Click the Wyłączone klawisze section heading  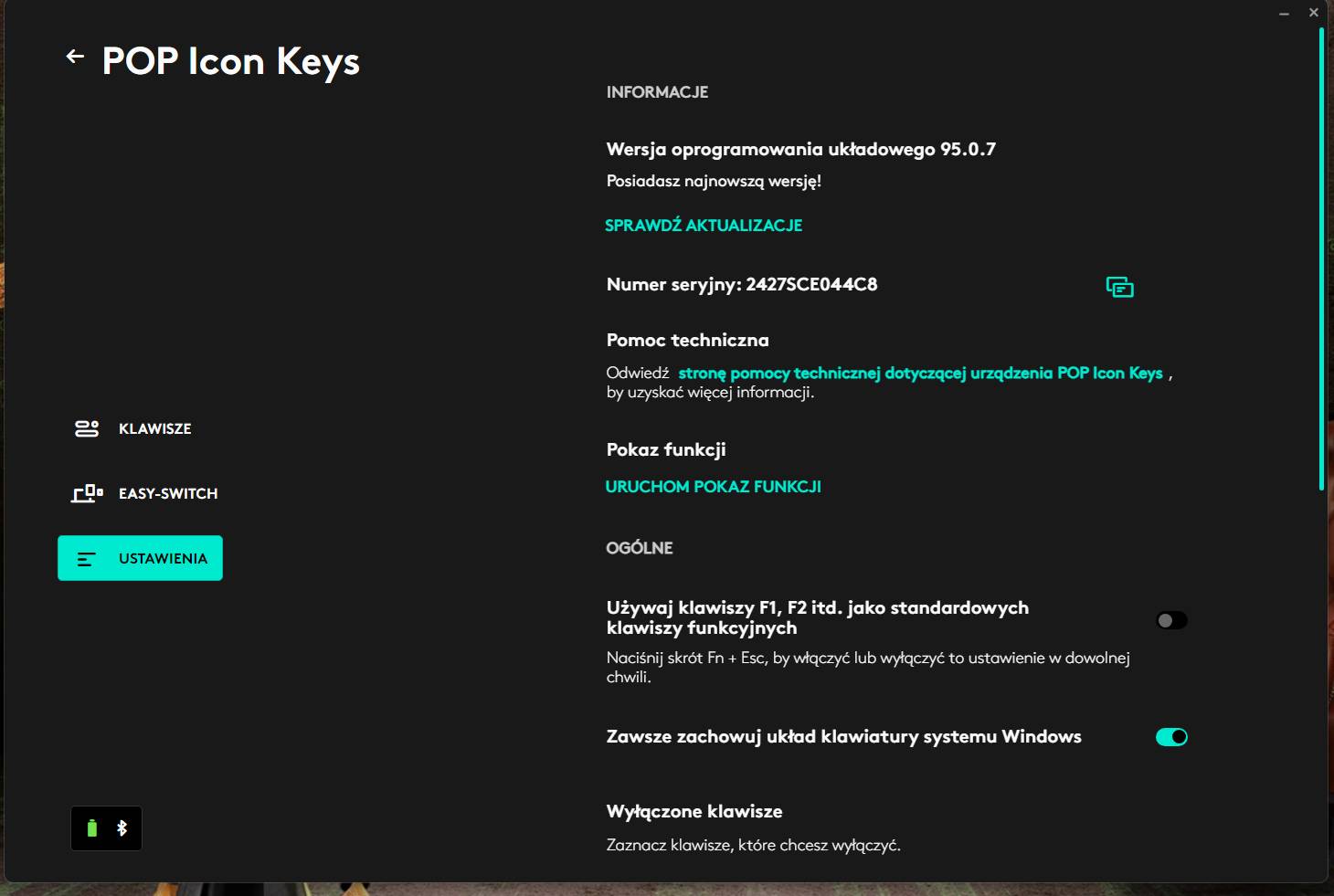694,811
